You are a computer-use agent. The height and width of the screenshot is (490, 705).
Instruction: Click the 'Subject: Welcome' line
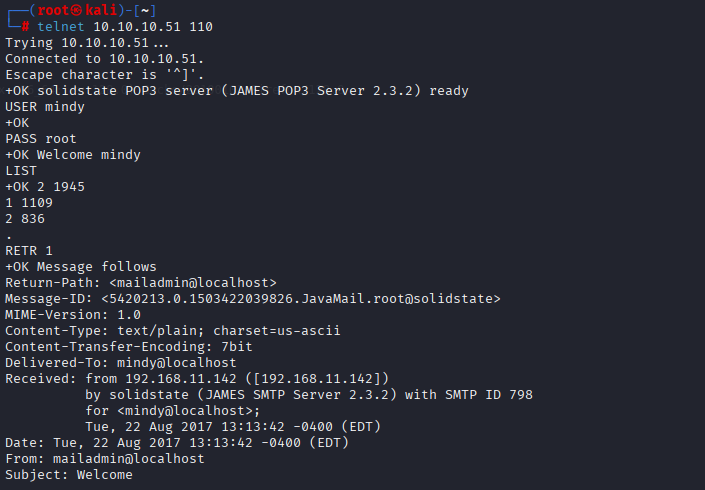pos(69,475)
